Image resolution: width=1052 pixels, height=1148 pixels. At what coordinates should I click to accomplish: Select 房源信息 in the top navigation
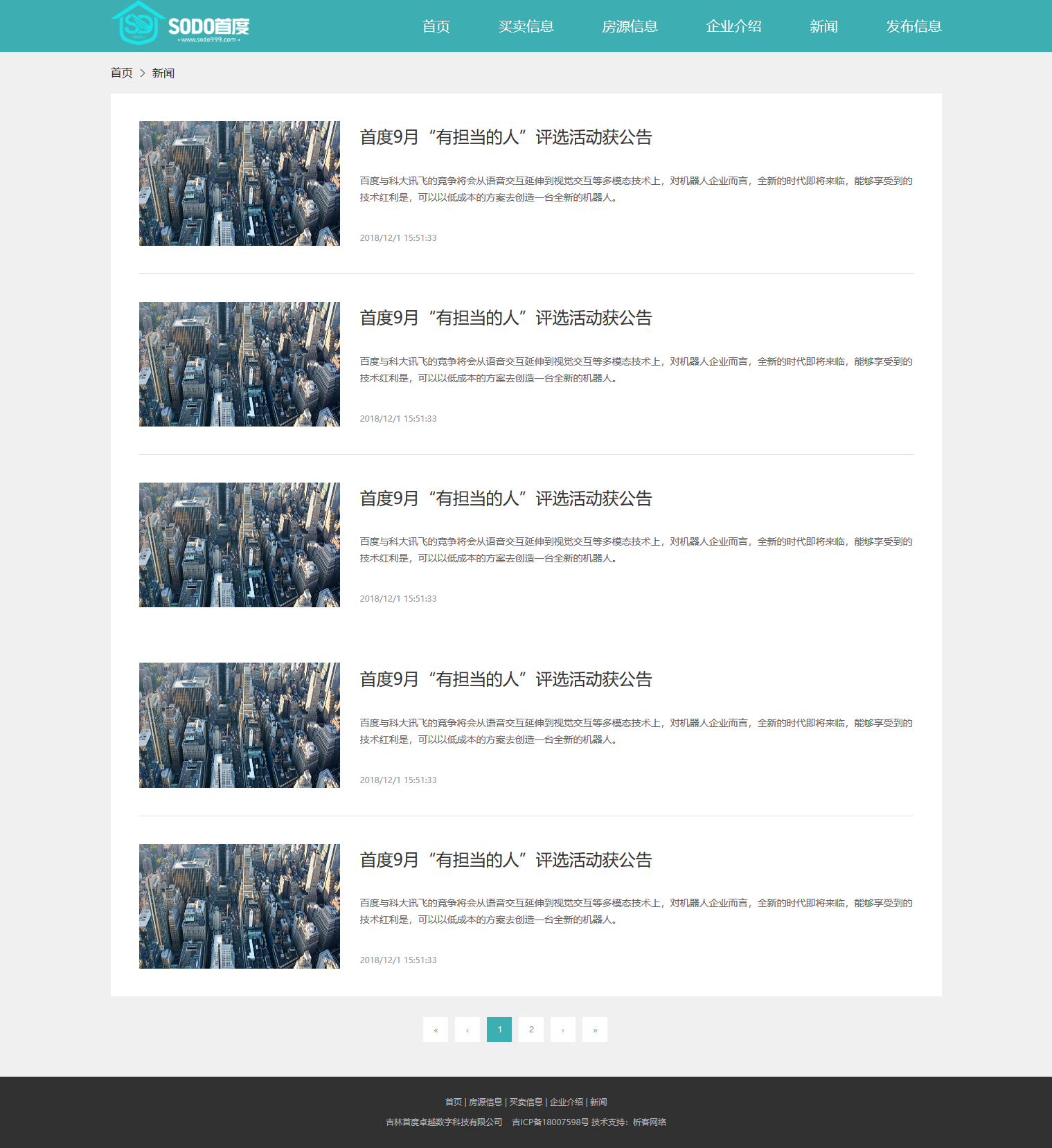[x=630, y=26]
